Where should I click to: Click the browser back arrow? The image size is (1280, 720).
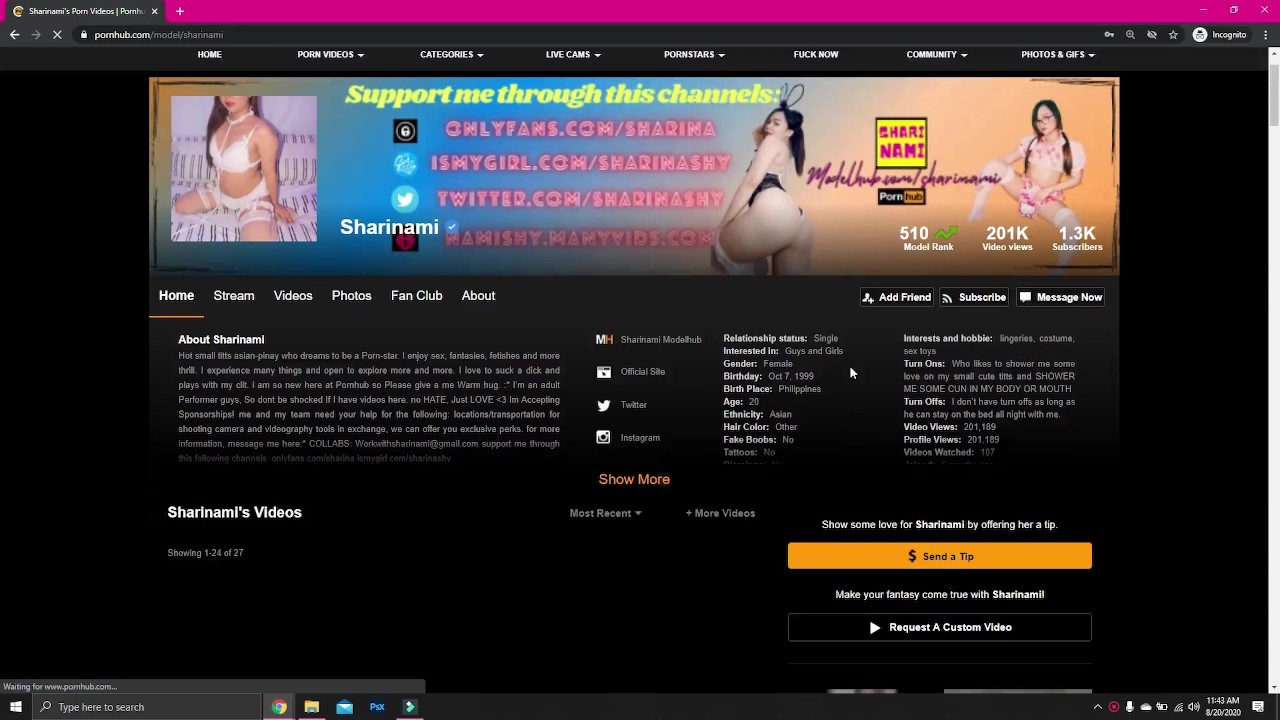[x=14, y=34]
